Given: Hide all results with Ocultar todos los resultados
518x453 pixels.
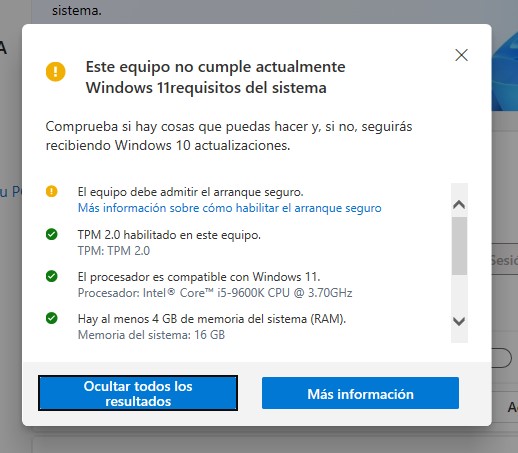Looking at the screenshot, I should [x=138, y=393].
